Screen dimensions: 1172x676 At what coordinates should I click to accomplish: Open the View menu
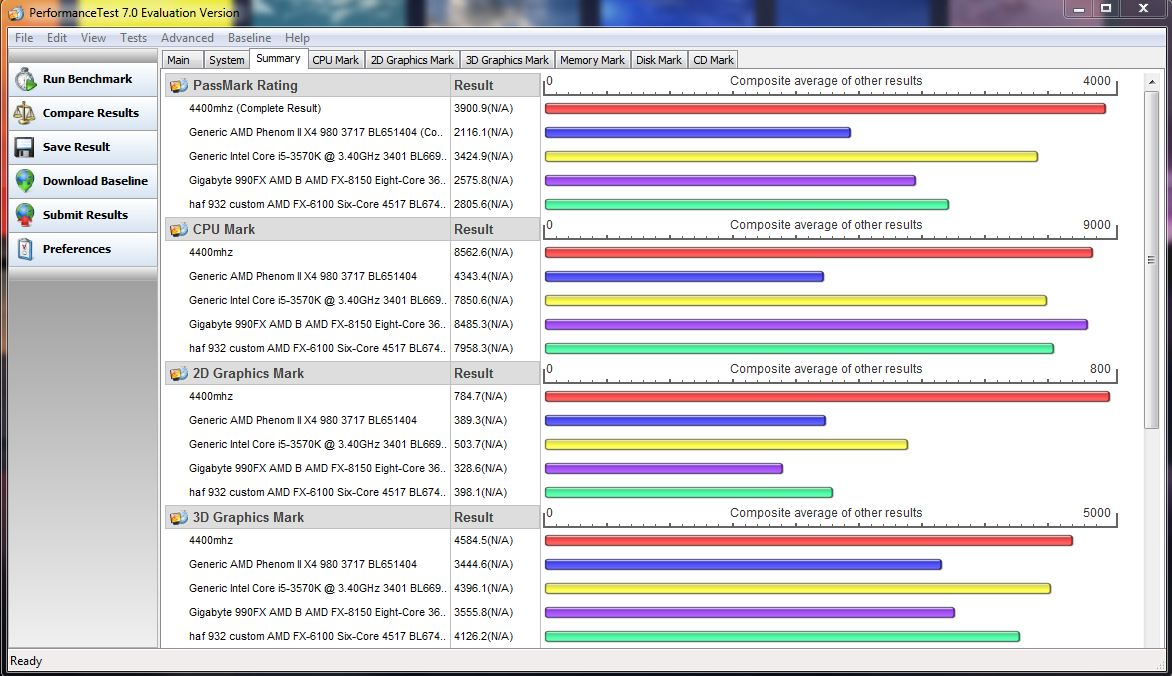pyautogui.click(x=93, y=37)
